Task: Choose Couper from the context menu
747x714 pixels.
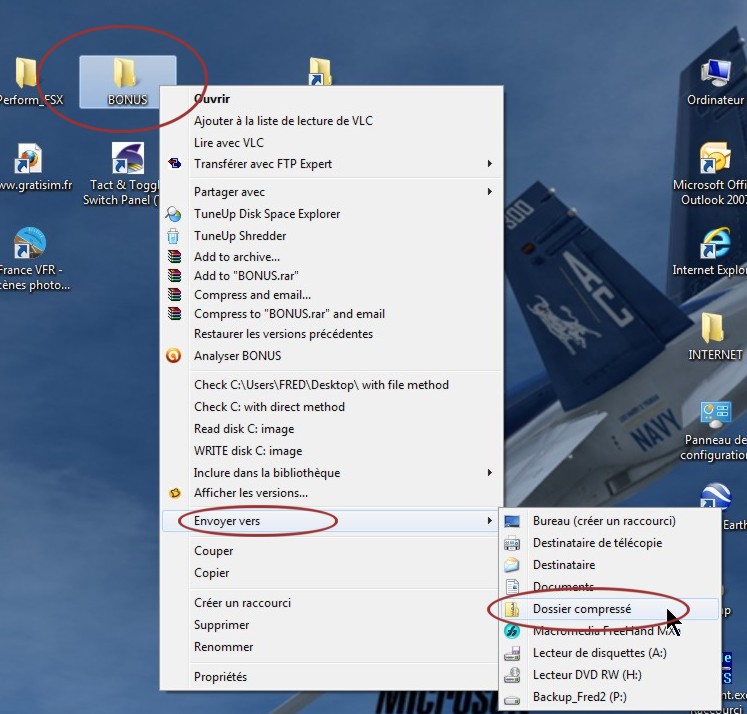Action: coord(213,551)
